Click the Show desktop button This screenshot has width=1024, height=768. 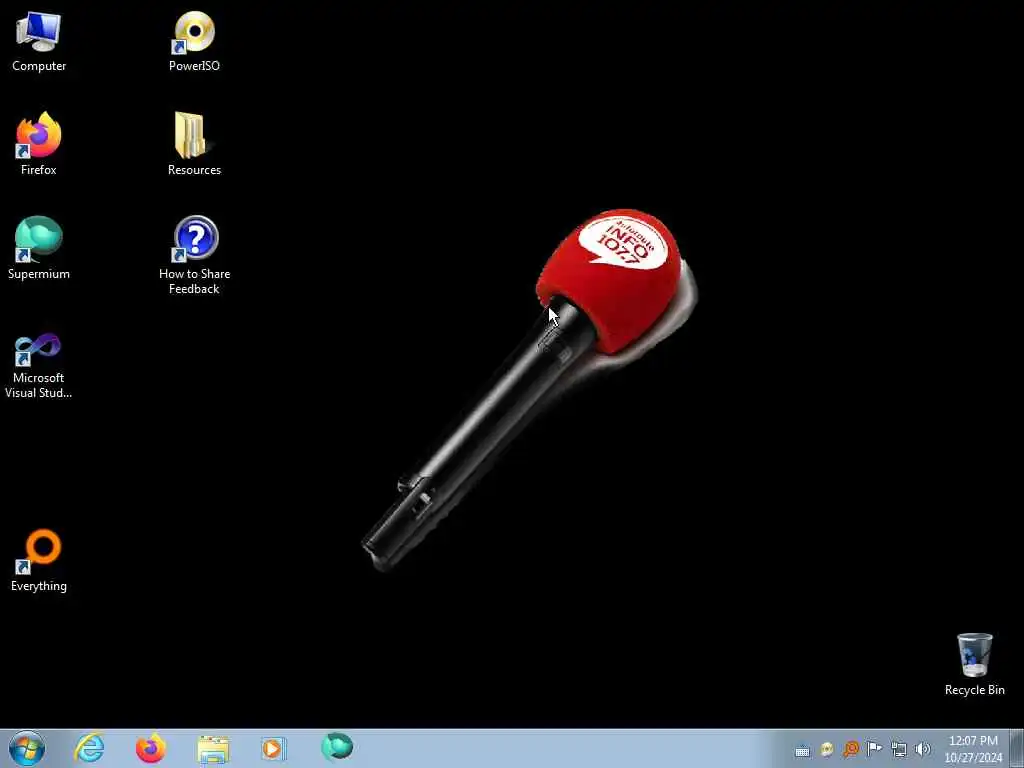(1017, 748)
